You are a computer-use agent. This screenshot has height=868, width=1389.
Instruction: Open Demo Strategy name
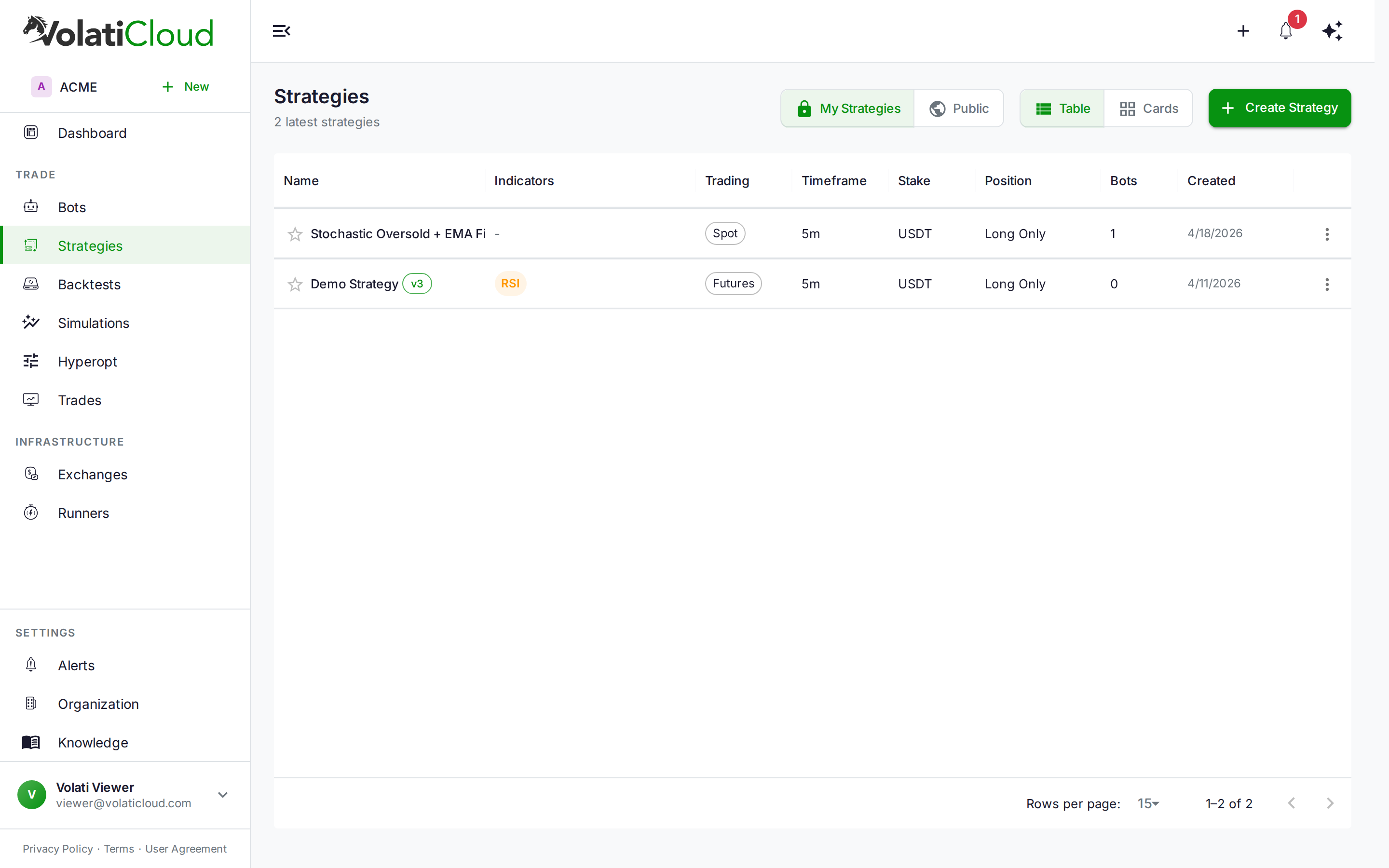(354, 284)
